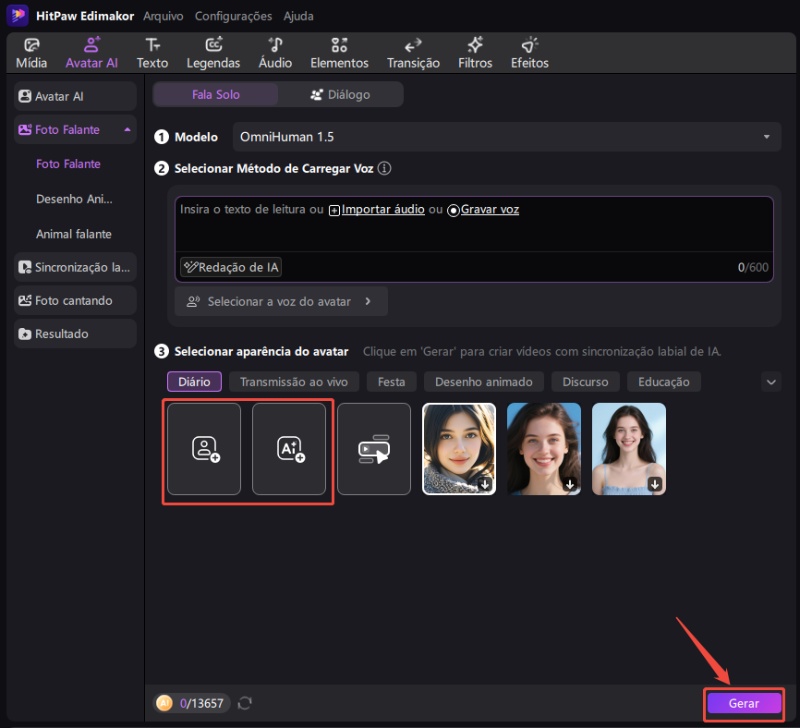
Task: Expand the avatar category list chevron
Action: (770, 381)
